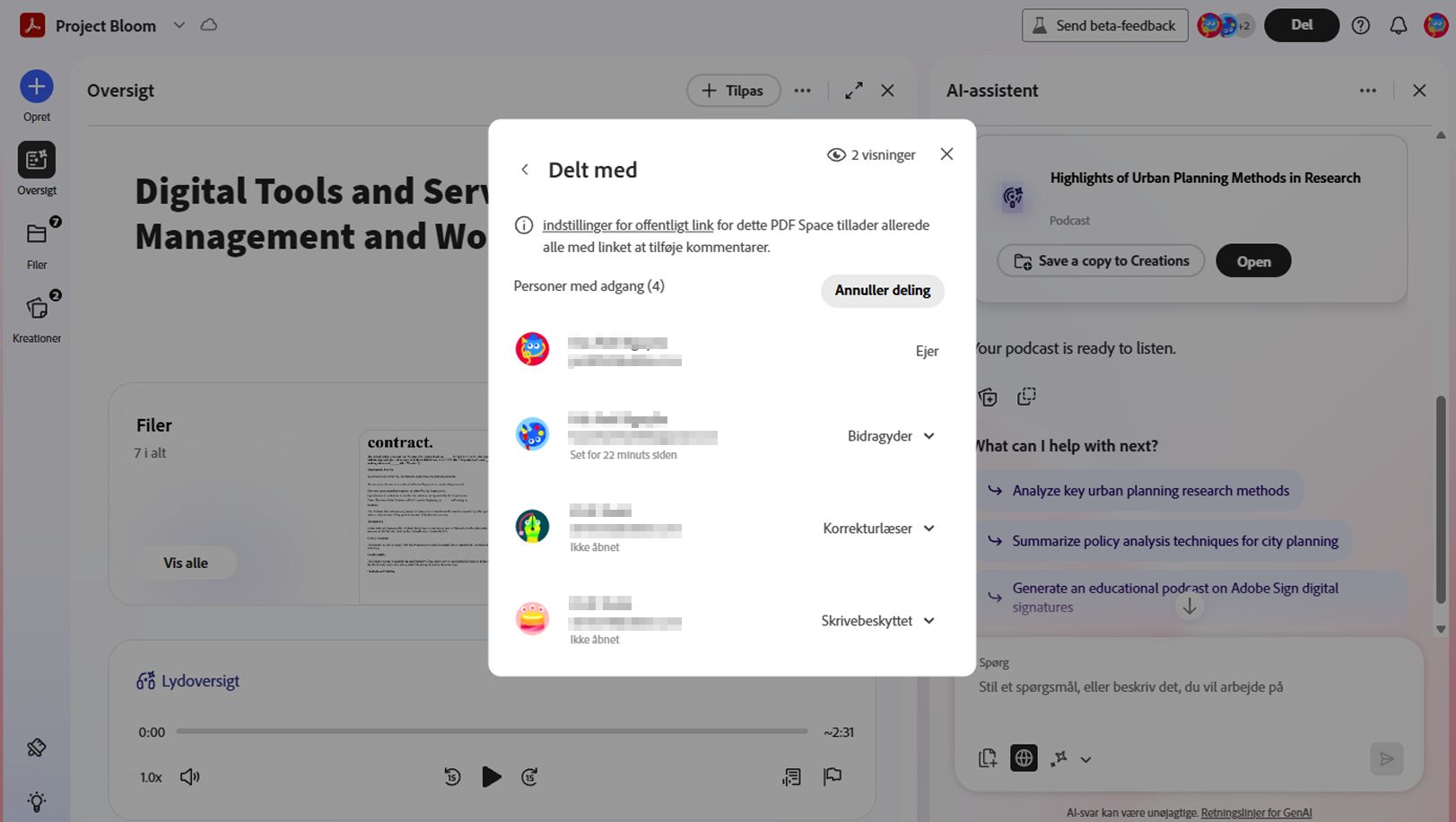
Task: Click the pin tool icon in sidebar
Action: pyautogui.click(x=37, y=748)
